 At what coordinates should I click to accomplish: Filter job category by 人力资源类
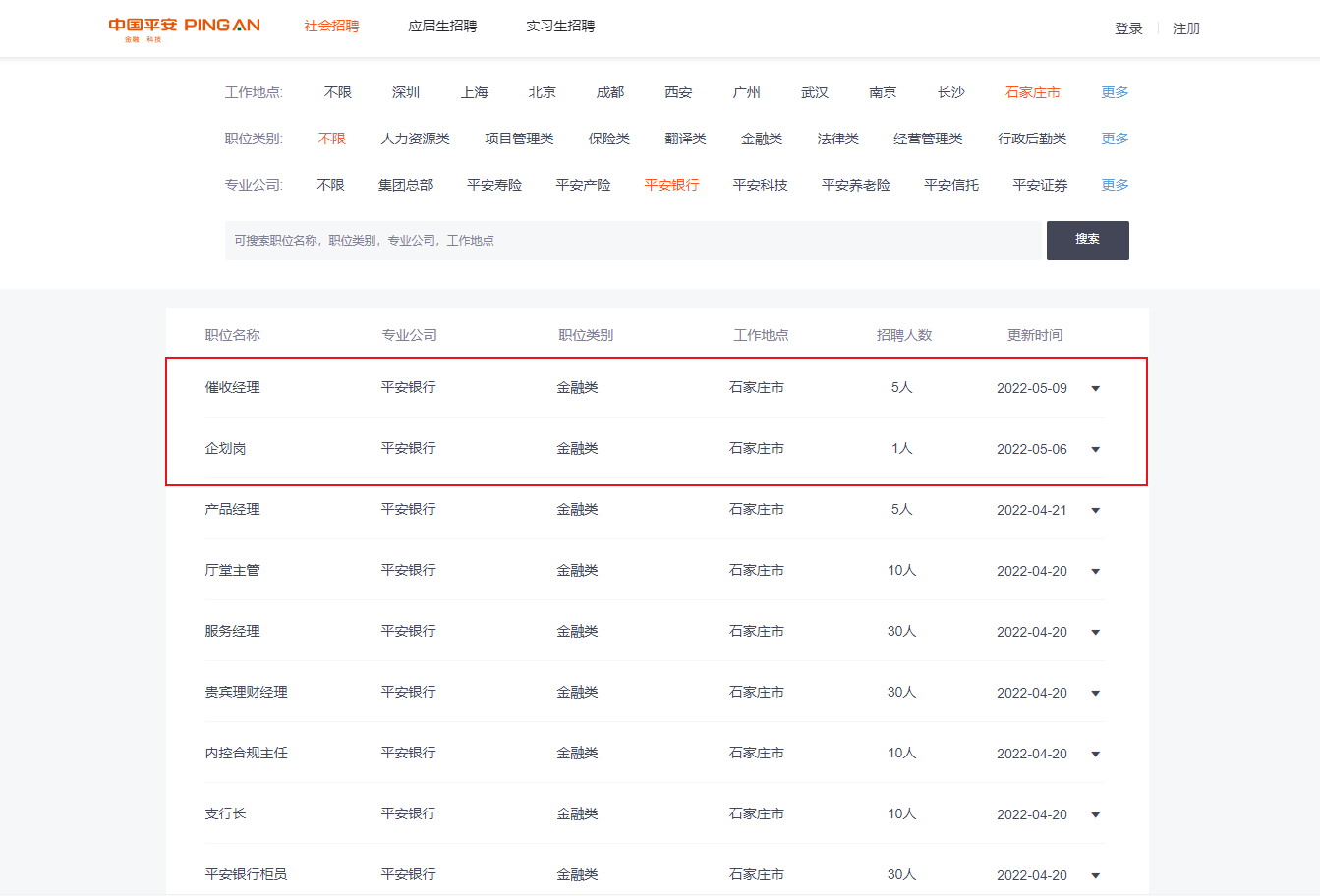tap(416, 139)
